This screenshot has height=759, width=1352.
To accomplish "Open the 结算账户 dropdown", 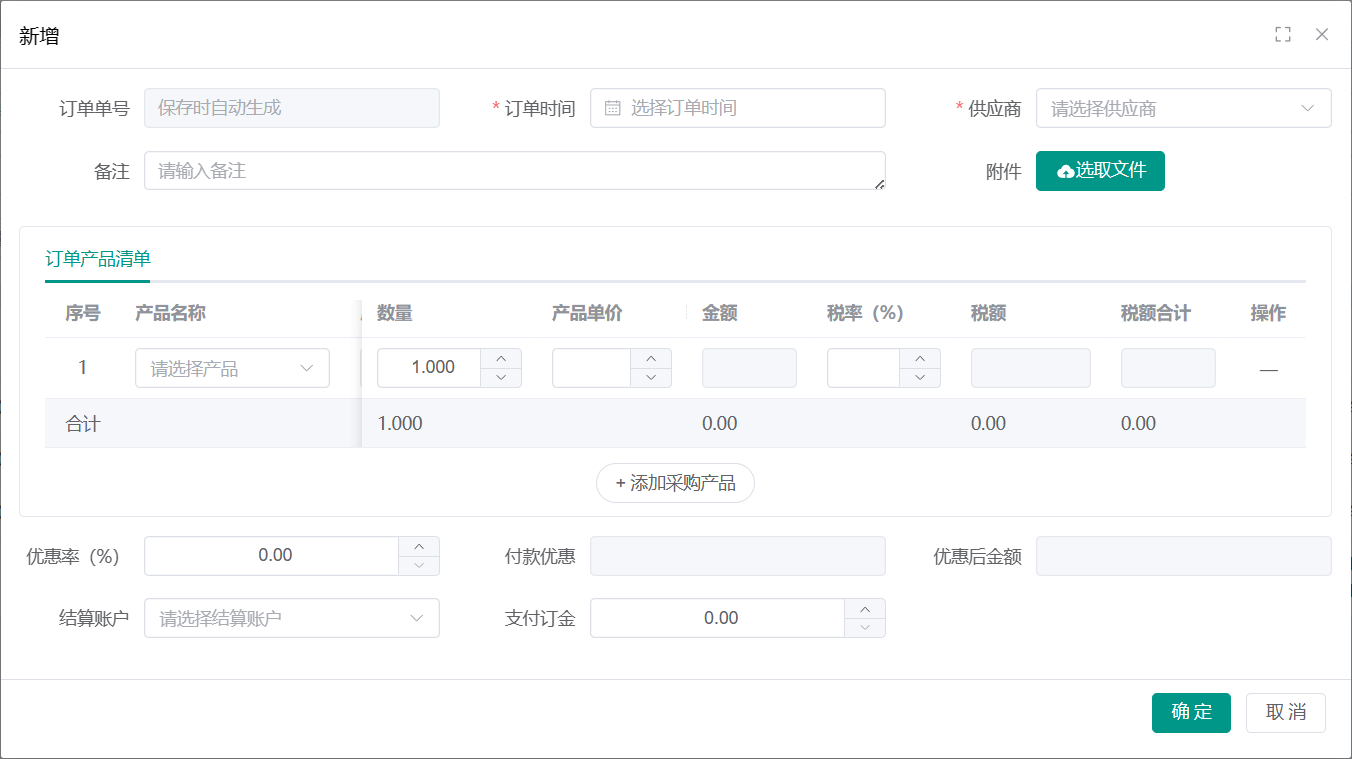I will (x=292, y=618).
